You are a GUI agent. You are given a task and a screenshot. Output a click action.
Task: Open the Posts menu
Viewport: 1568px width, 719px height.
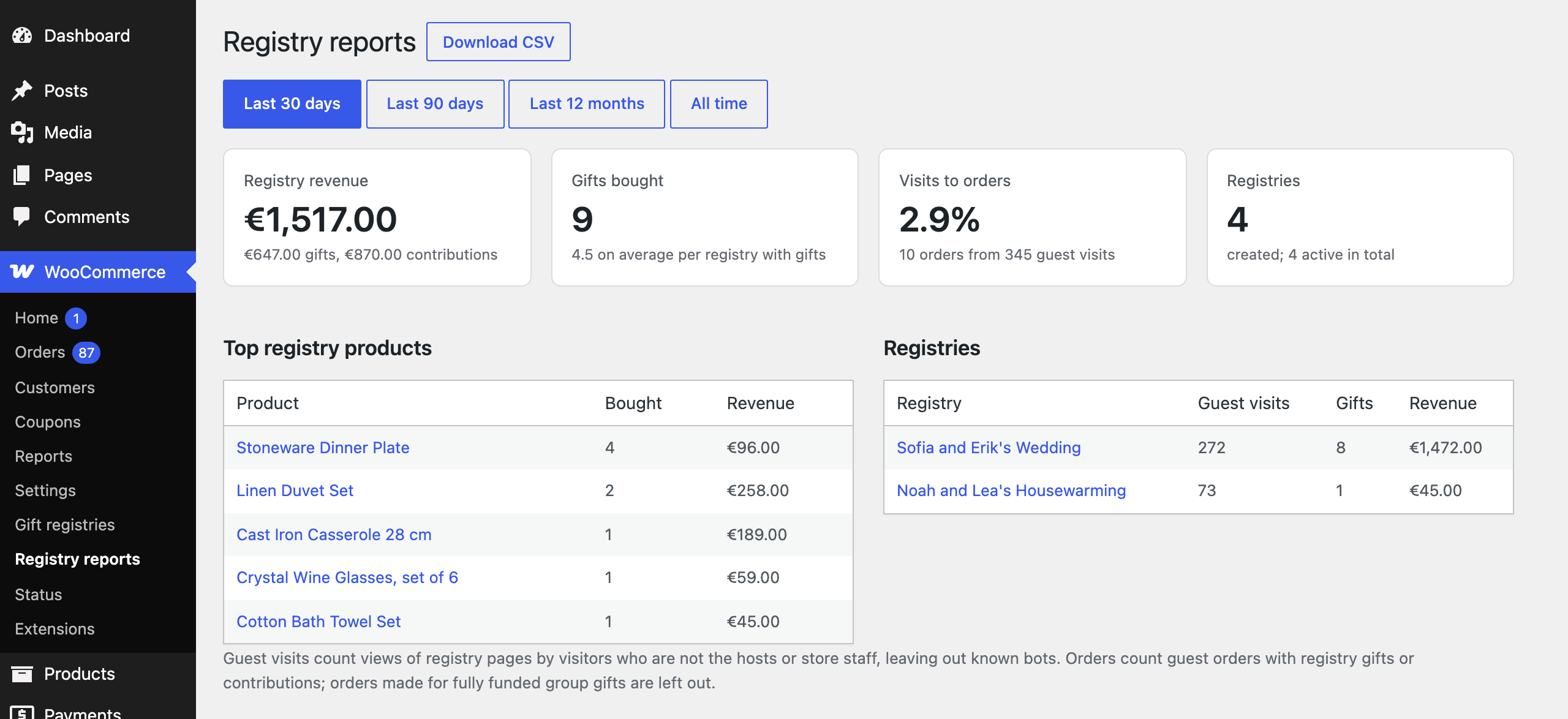click(x=98, y=91)
